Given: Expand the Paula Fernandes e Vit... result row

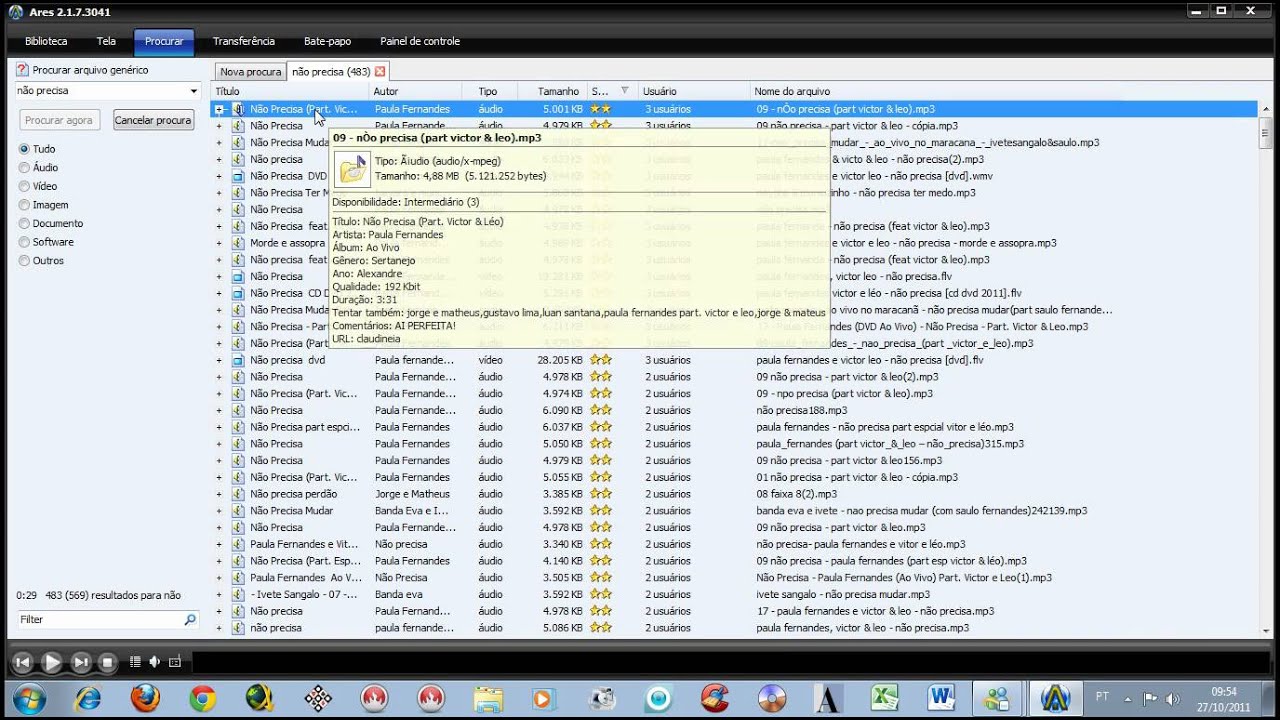Looking at the screenshot, I should click(219, 544).
